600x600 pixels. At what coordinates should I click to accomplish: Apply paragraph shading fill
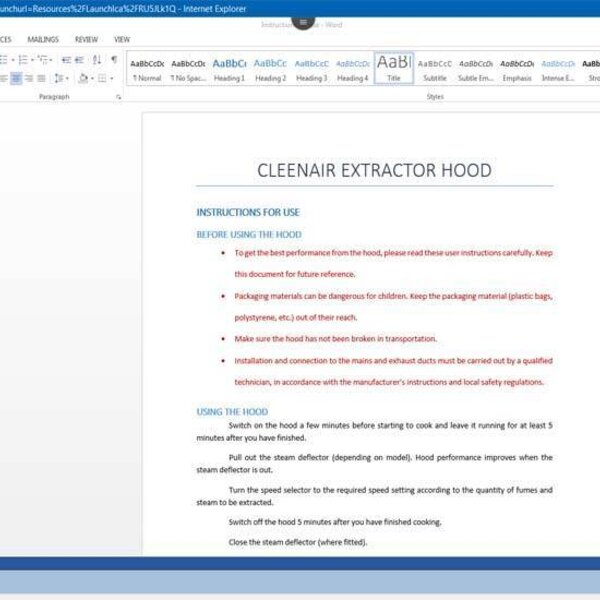[83, 79]
